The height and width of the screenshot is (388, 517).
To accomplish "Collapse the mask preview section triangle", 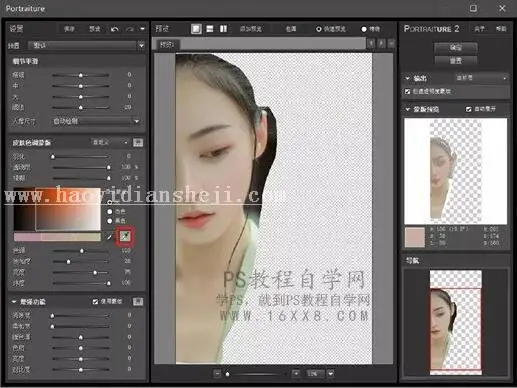I will tap(407, 109).
